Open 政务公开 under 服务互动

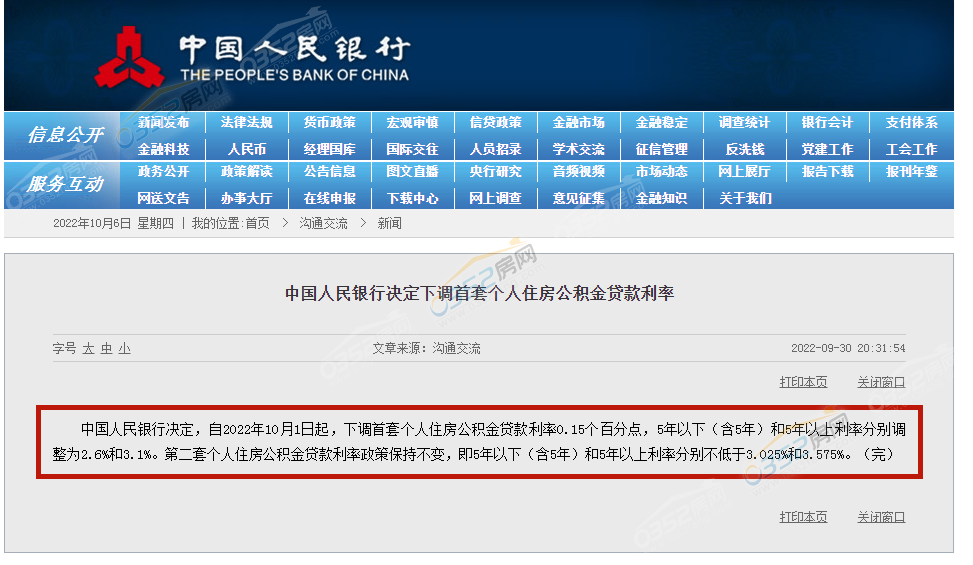coord(163,172)
